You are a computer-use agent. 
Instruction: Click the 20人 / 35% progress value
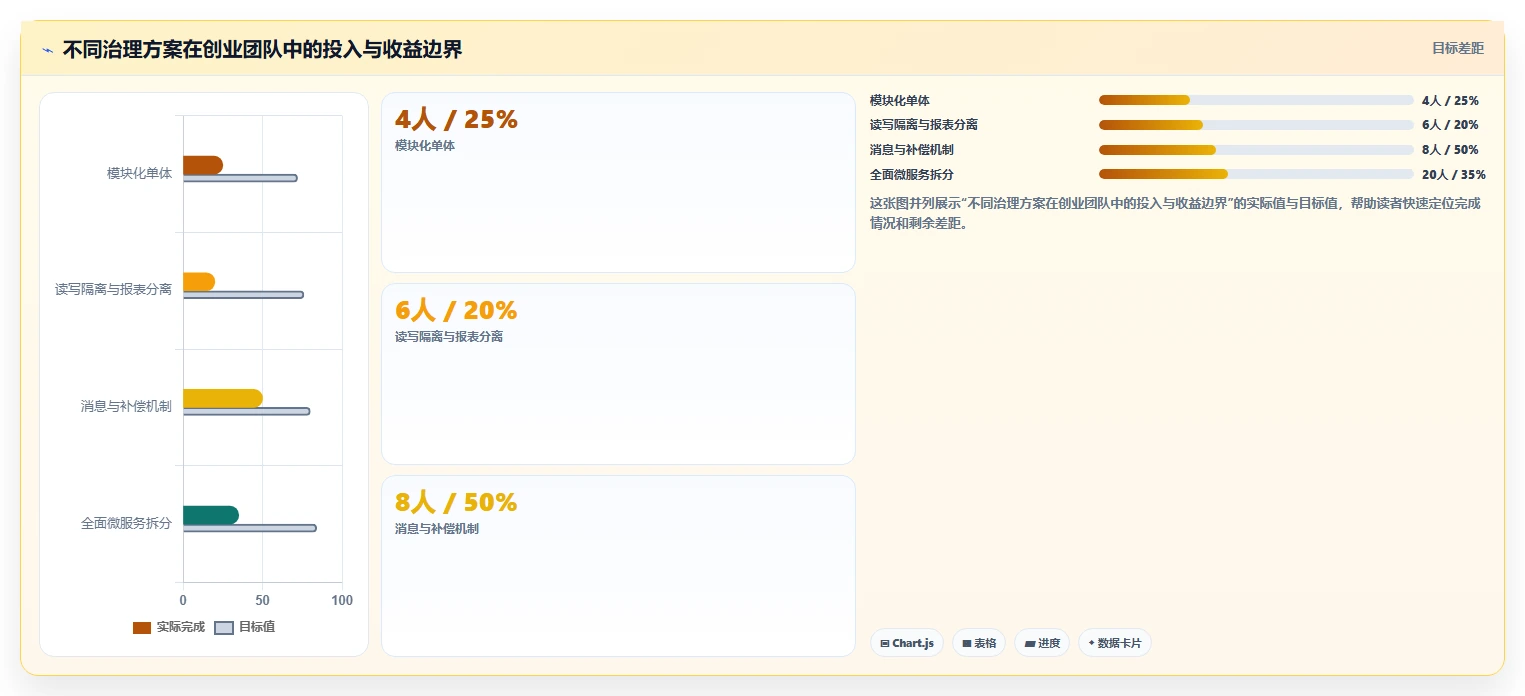coord(1454,174)
